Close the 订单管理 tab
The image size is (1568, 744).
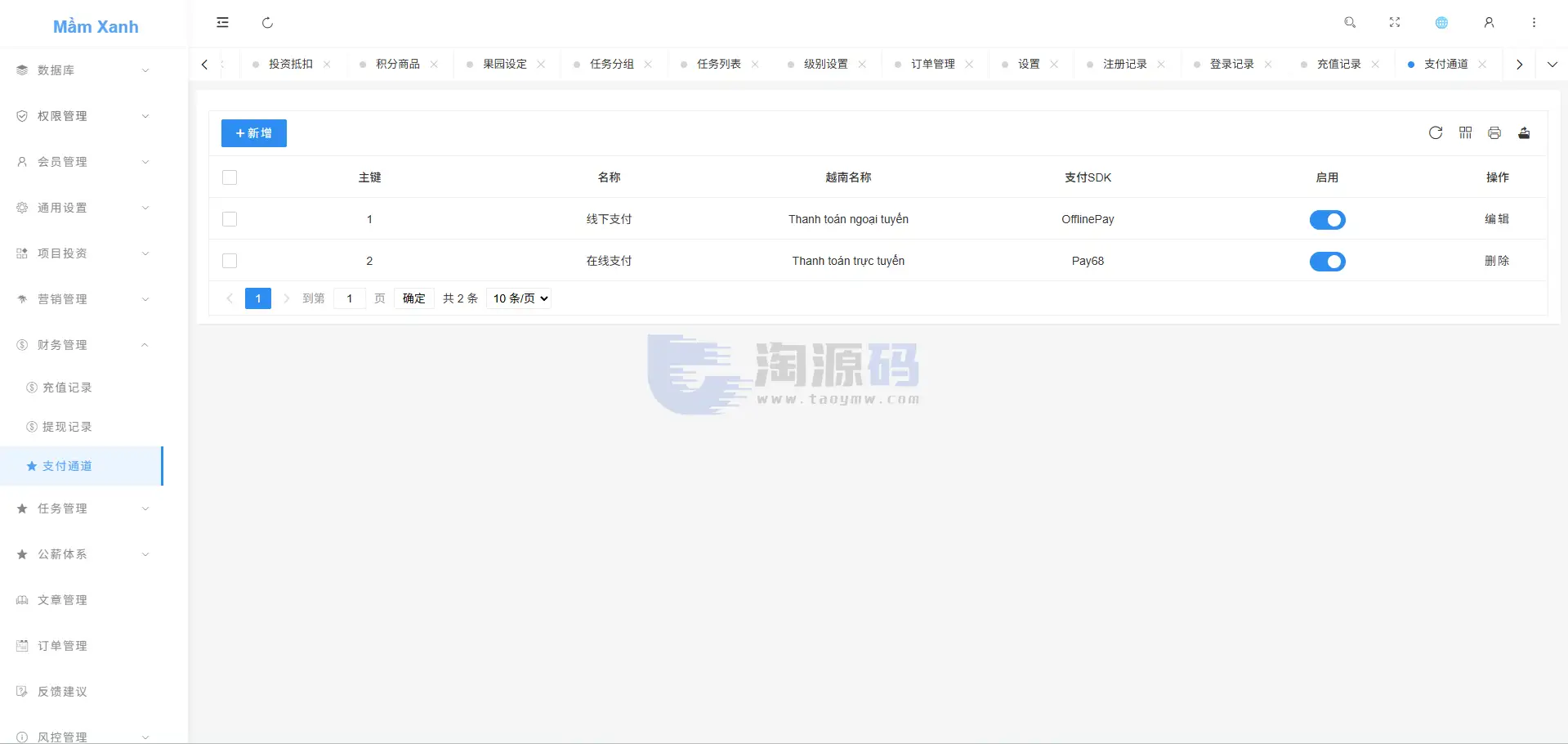pyautogui.click(x=969, y=64)
